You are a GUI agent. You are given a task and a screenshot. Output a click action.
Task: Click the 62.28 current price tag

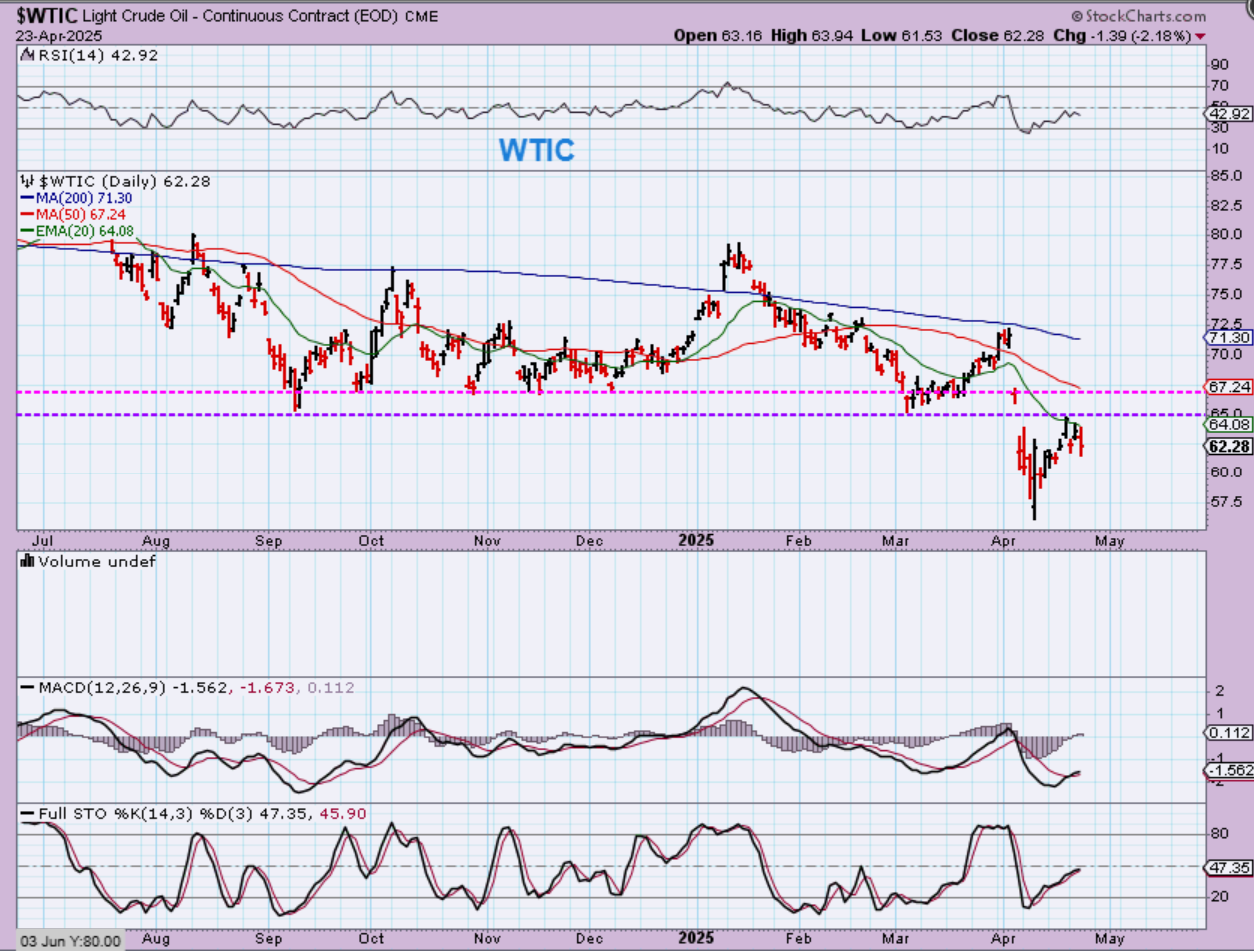point(1225,446)
